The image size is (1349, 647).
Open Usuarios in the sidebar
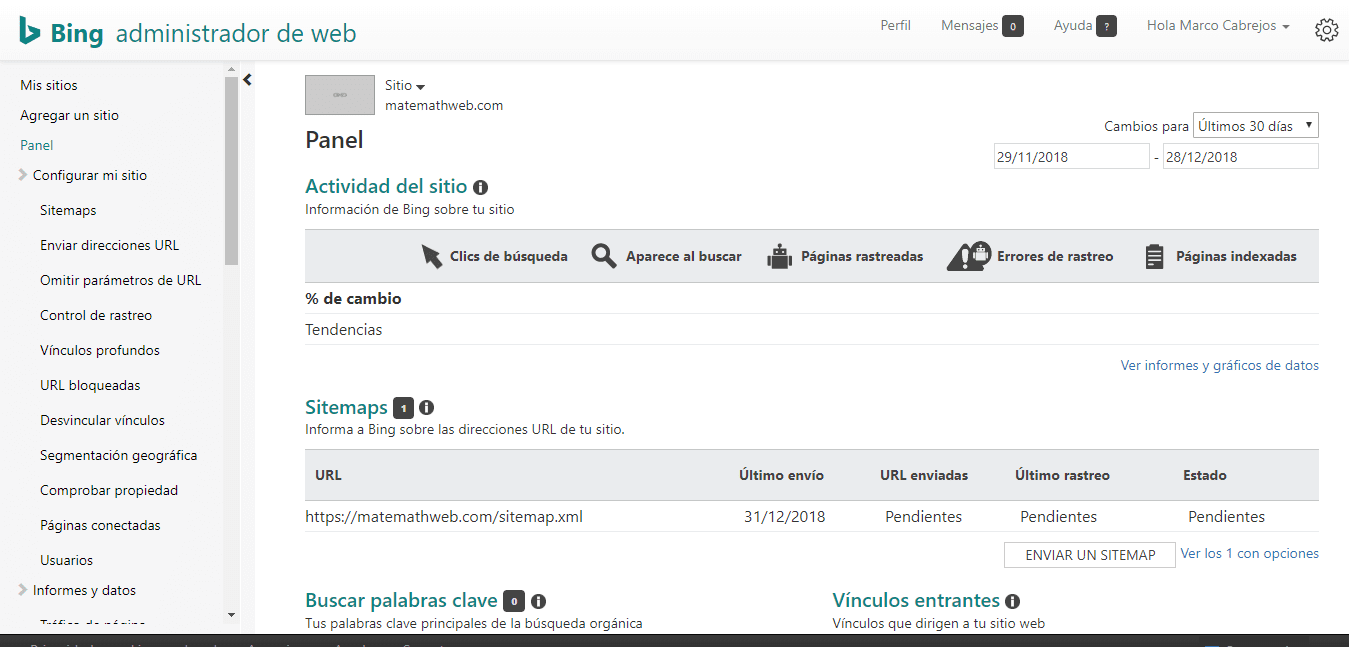click(66, 560)
